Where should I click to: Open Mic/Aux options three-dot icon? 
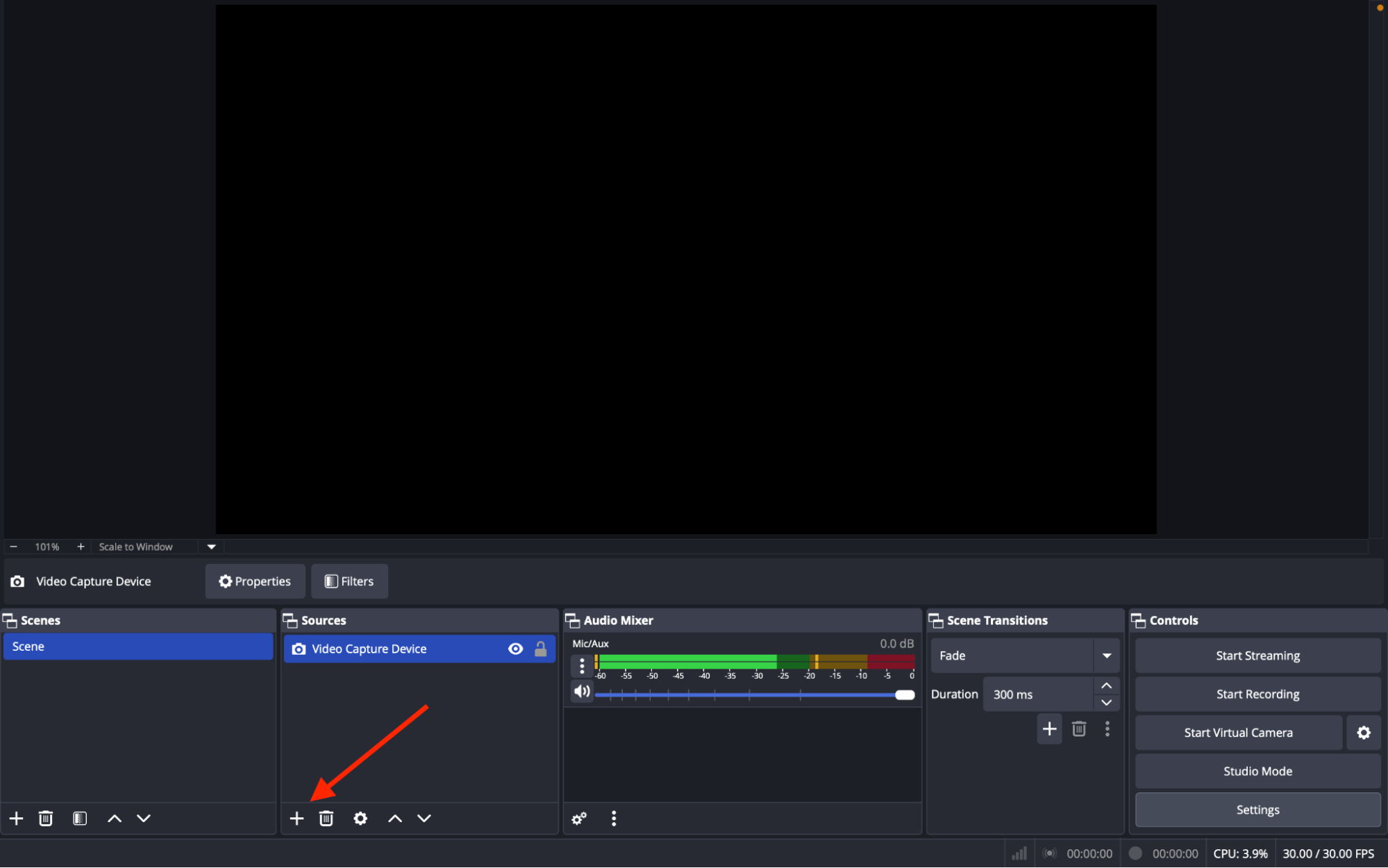[x=582, y=666]
